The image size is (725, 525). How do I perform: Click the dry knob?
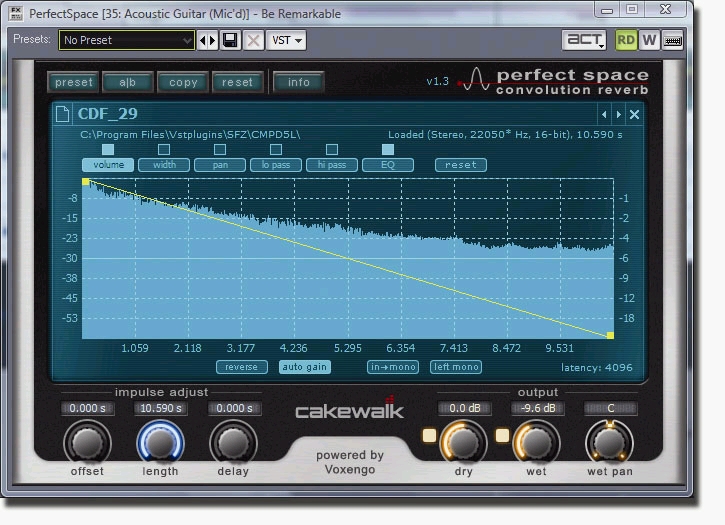(x=463, y=442)
